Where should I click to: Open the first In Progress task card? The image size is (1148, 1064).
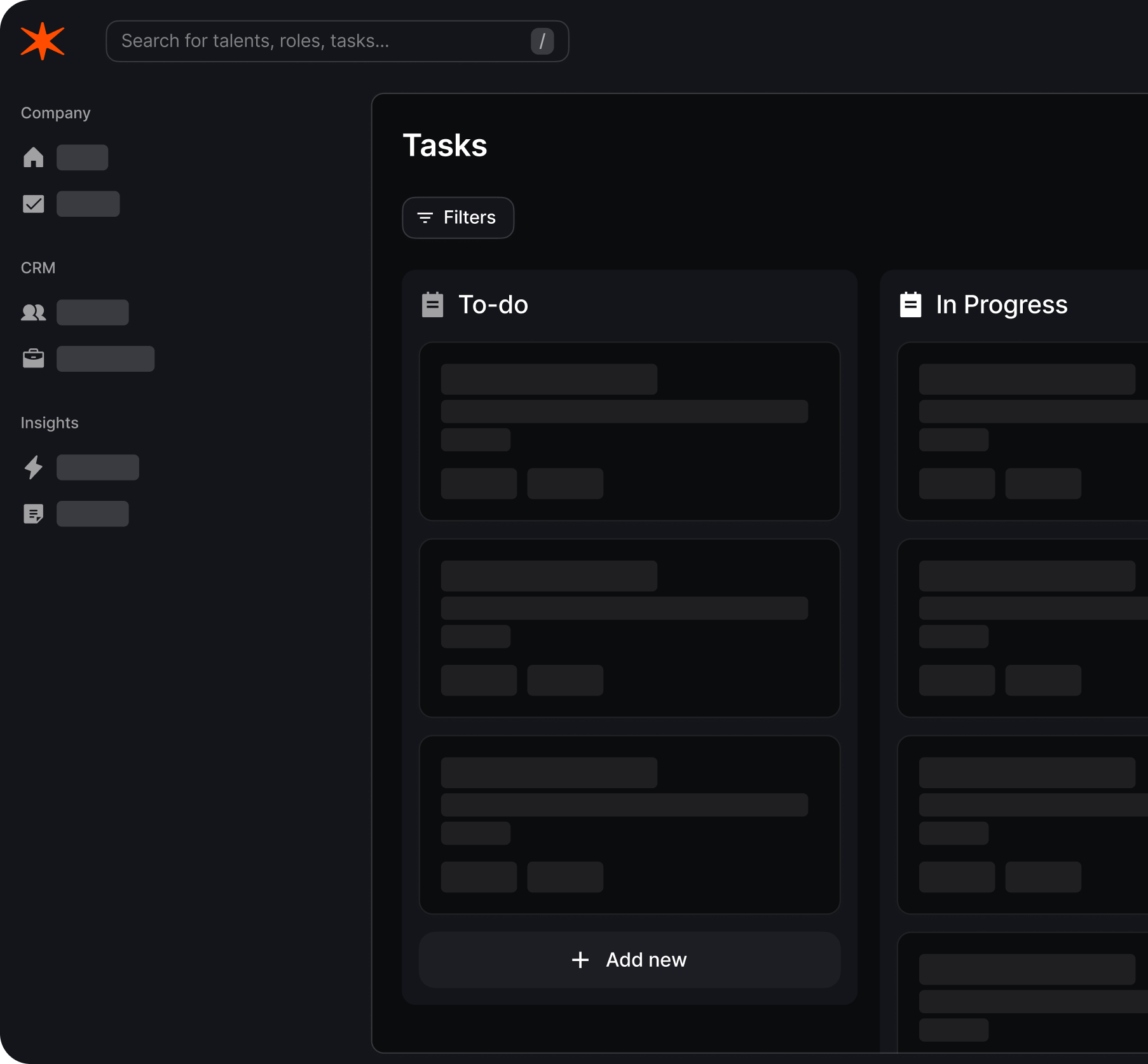(x=1023, y=432)
